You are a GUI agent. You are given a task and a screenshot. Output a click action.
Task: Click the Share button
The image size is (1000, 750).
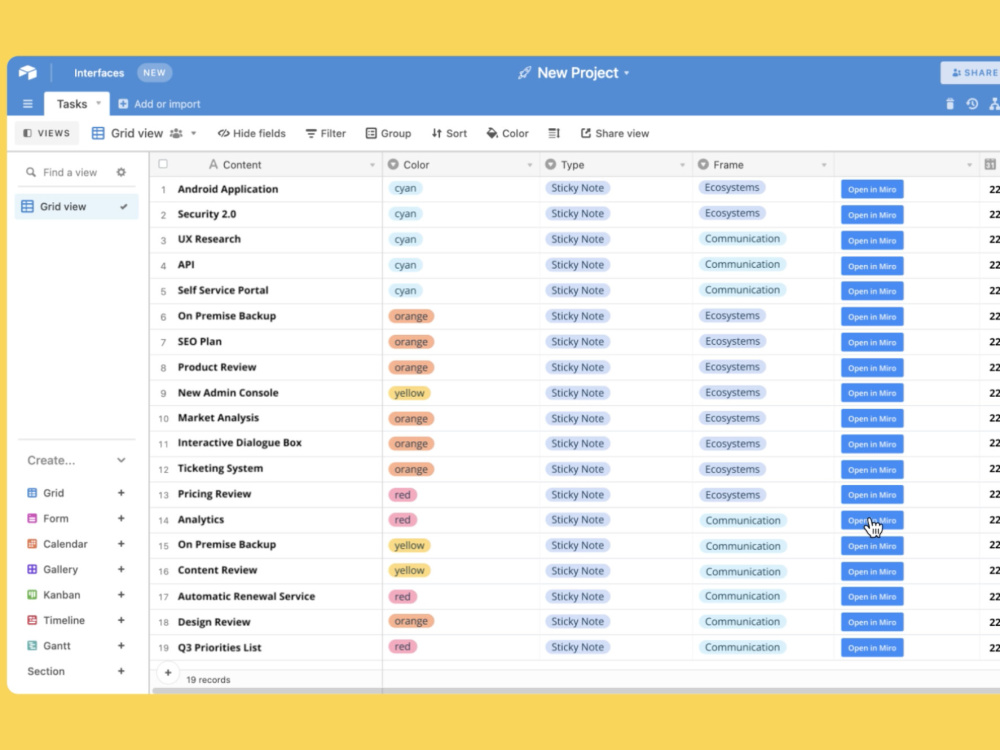click(x=971, y=73)
